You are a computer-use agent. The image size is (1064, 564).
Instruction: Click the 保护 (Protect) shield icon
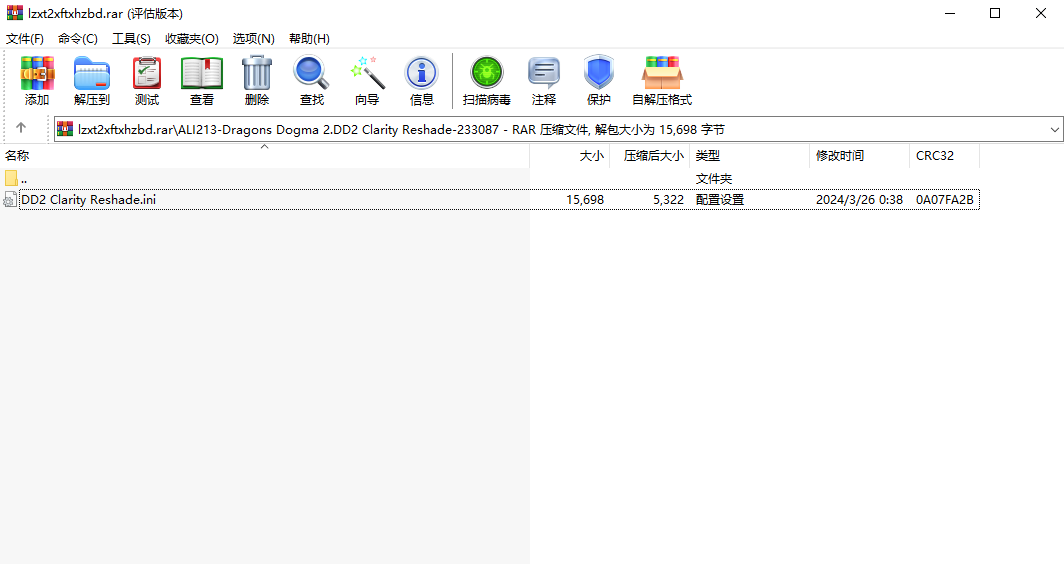(x=599, y=80)
